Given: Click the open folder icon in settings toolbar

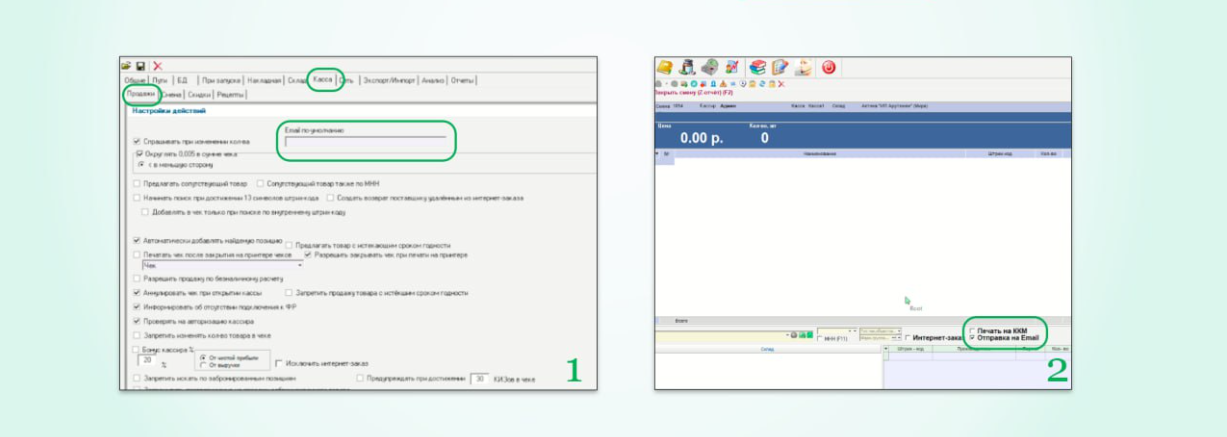Looking at the screenshot, I should click(127, 65).
